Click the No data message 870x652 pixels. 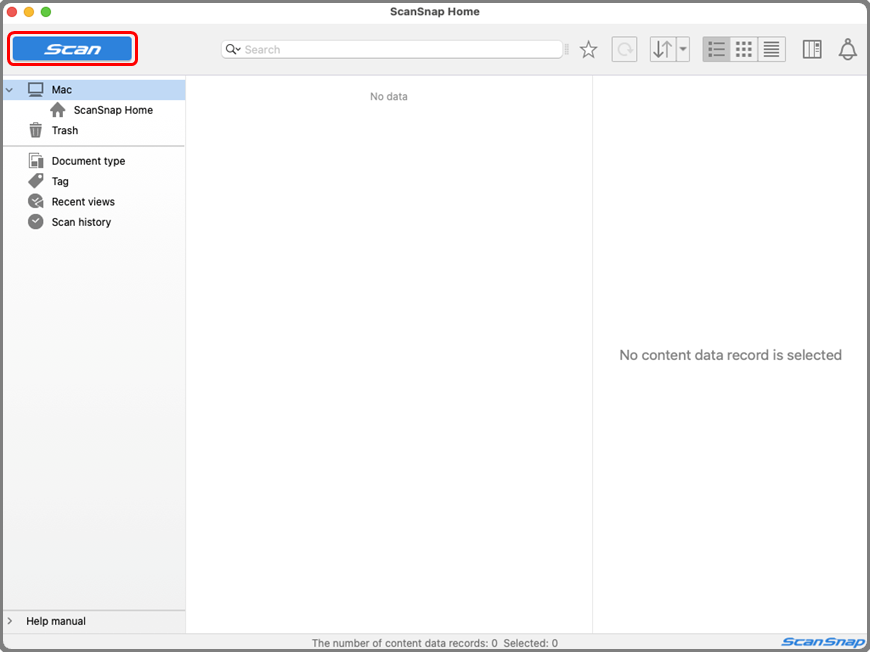[389, 97]
